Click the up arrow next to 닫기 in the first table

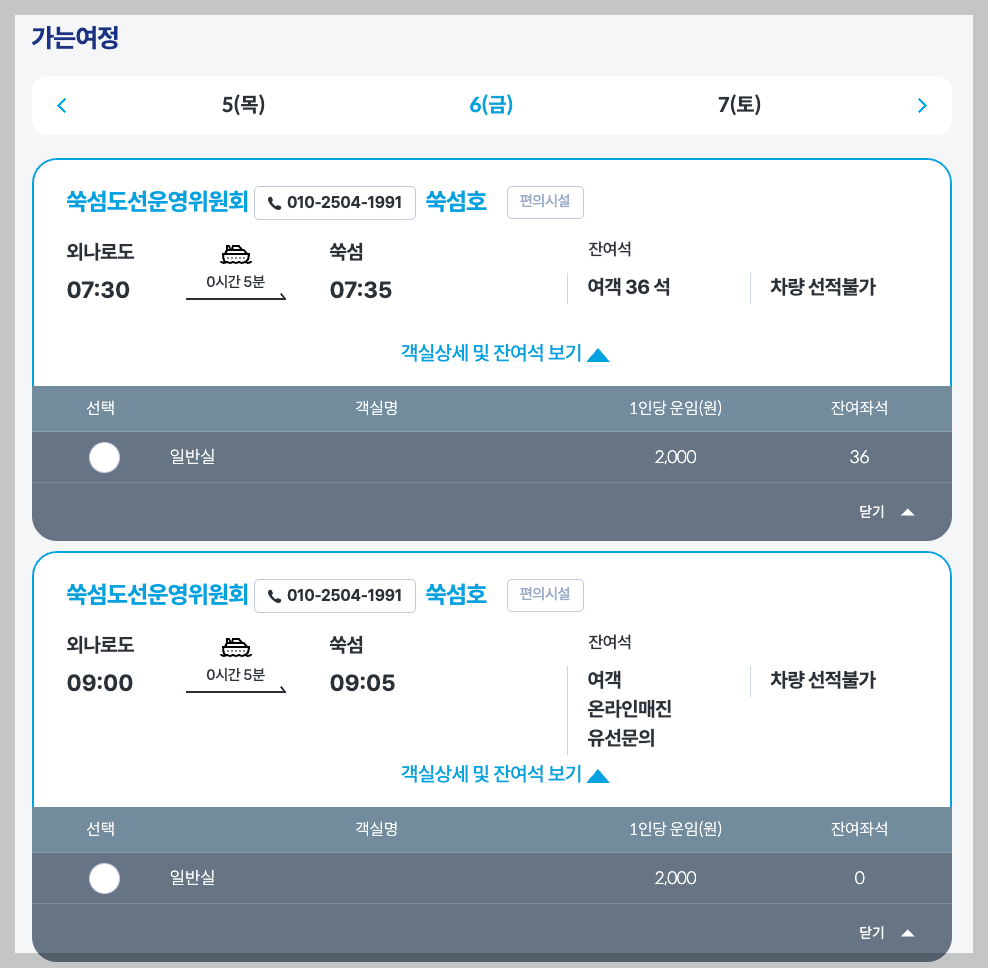[x=908, y=511]
